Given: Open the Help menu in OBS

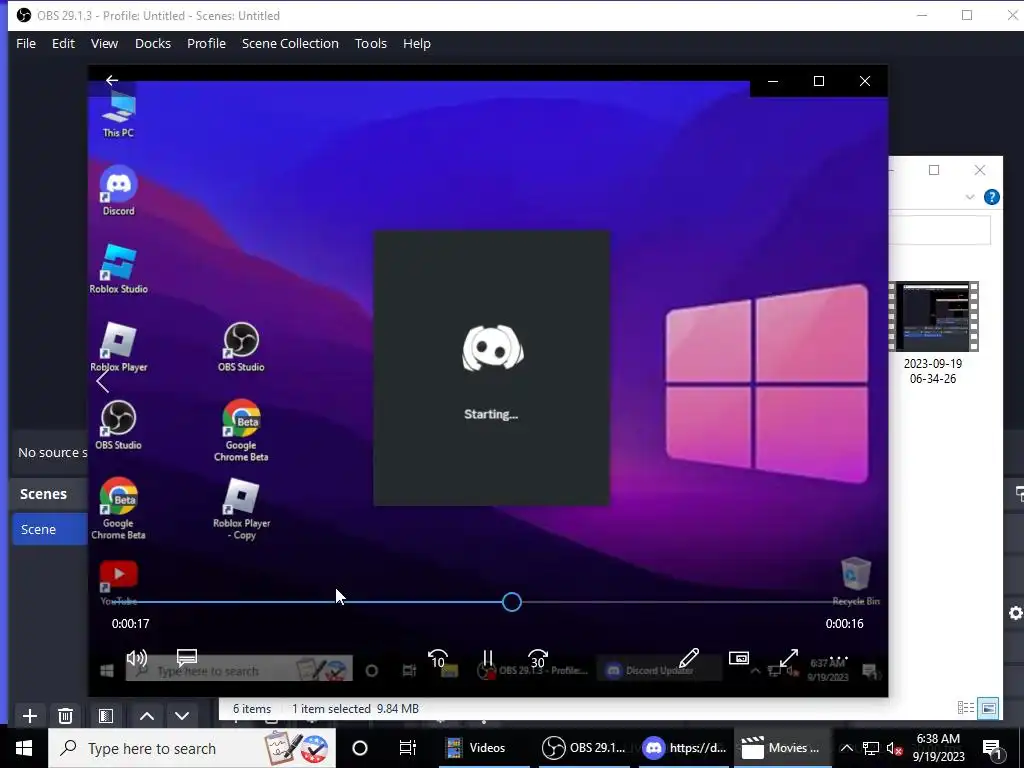Looking at the screenshot, I should coord(417,43).
